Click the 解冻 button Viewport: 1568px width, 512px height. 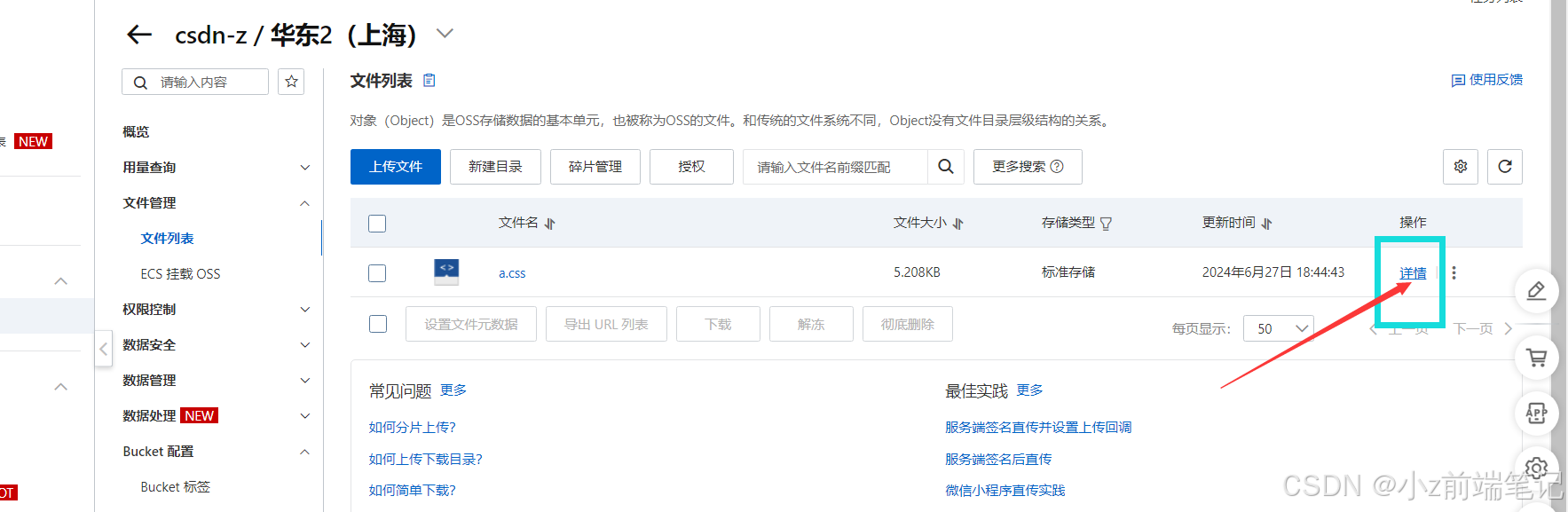pyautogui.click(x=811, y=324)
